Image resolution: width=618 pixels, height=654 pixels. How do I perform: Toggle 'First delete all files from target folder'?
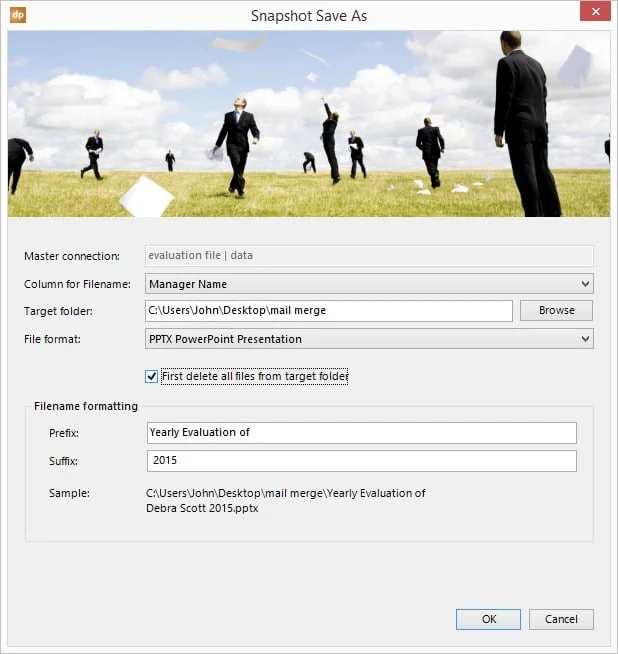(152, 376)
